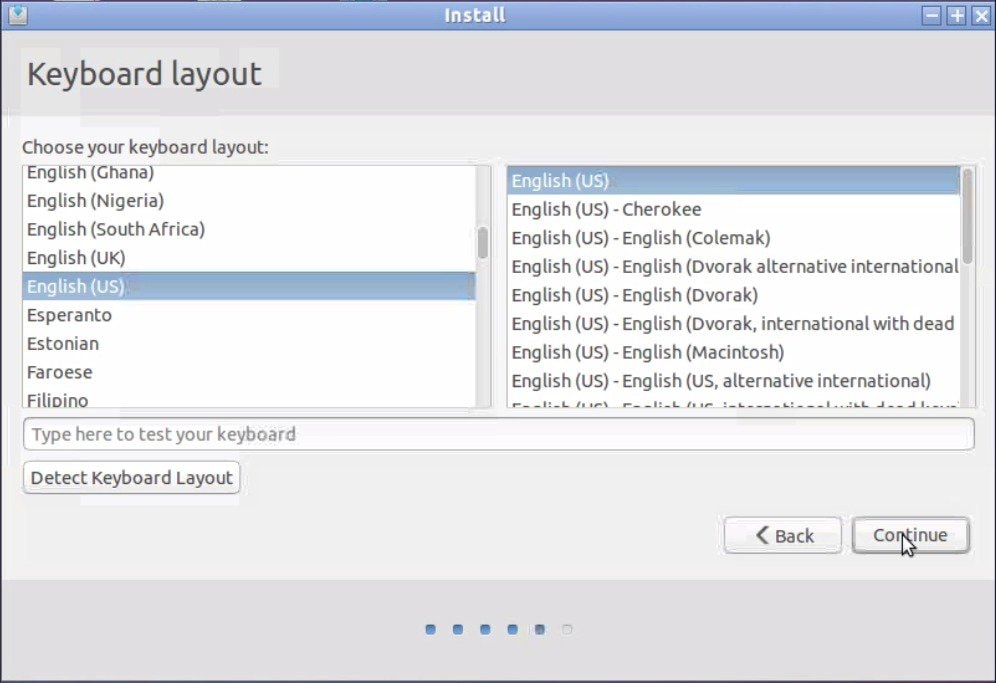Select the English (Colemak) variant
The image size is (996, 683).
pos(734,238)
